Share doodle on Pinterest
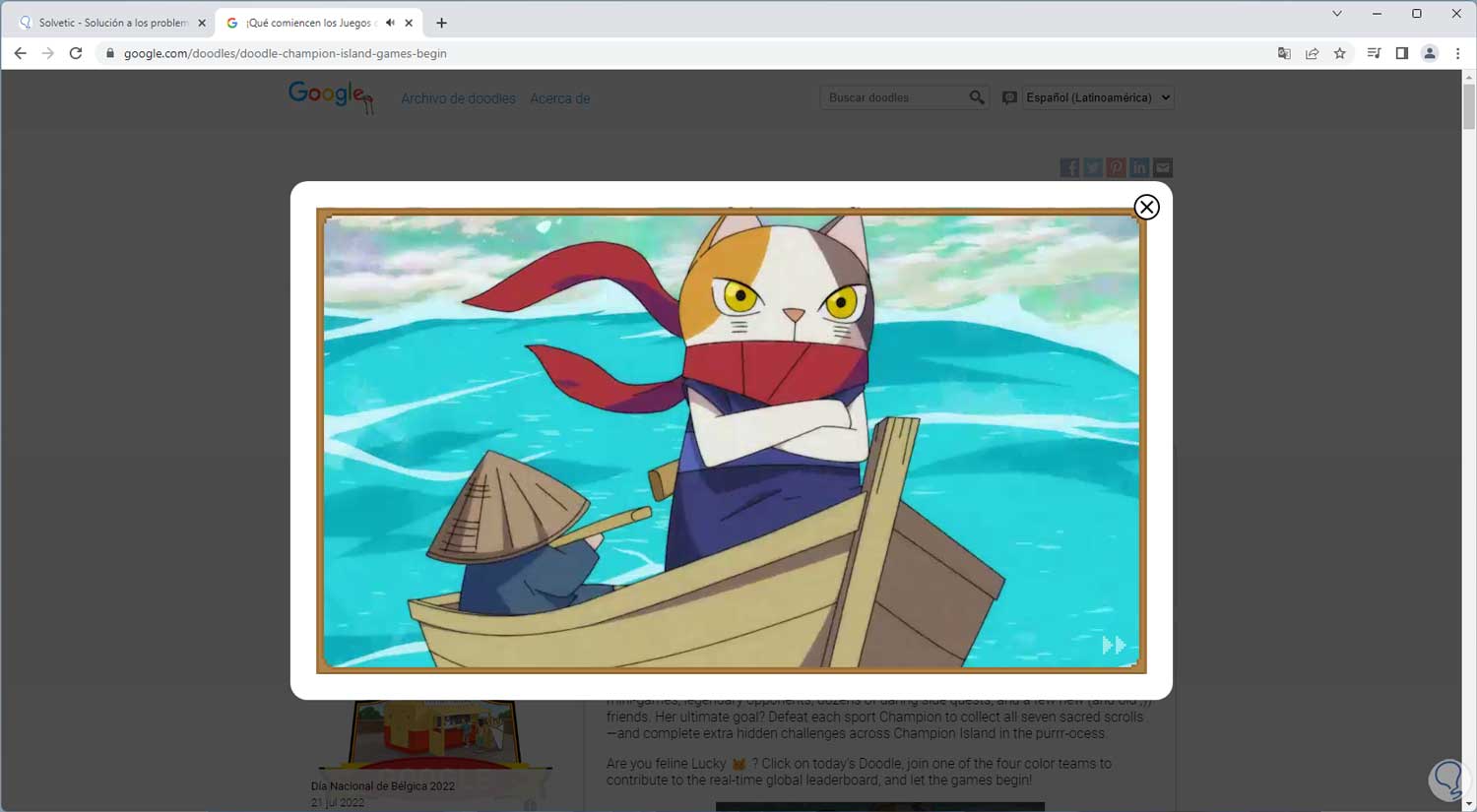 pos(1116,167)
